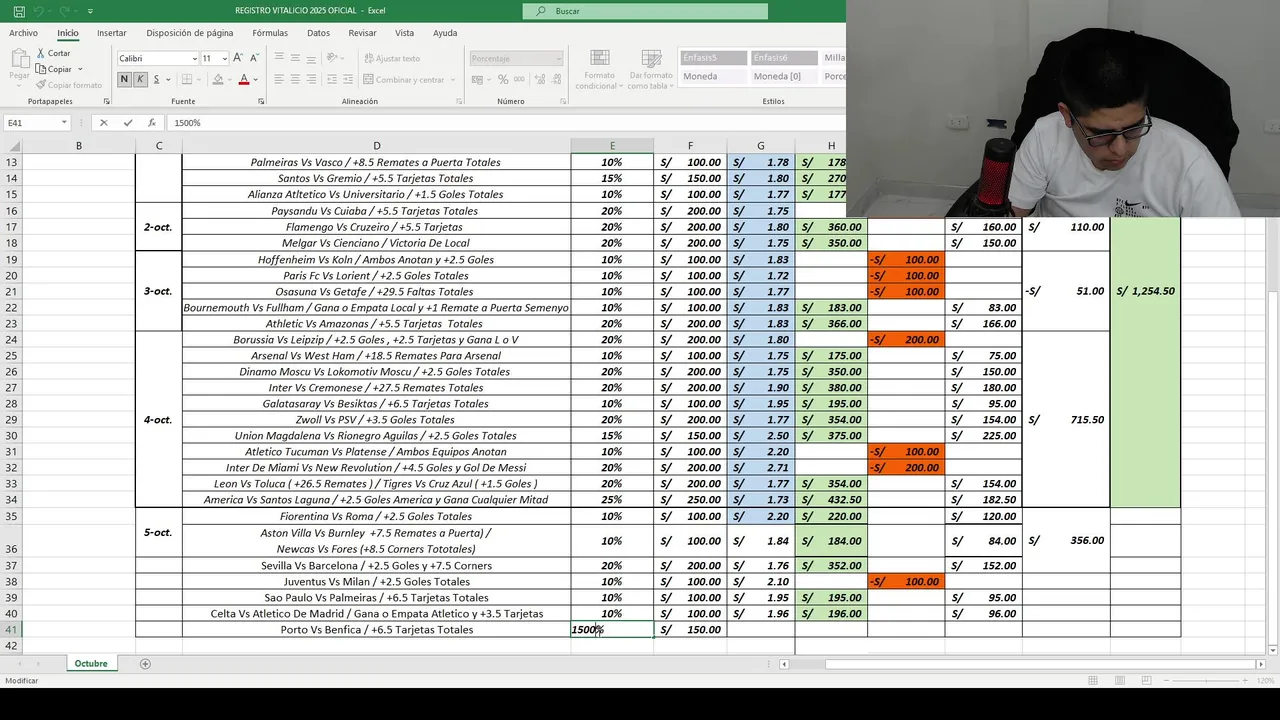Click the Cortar scissors button
The width and height of the screenshot is (1280, 720).
pyautogui.click(x=54, y=53)
